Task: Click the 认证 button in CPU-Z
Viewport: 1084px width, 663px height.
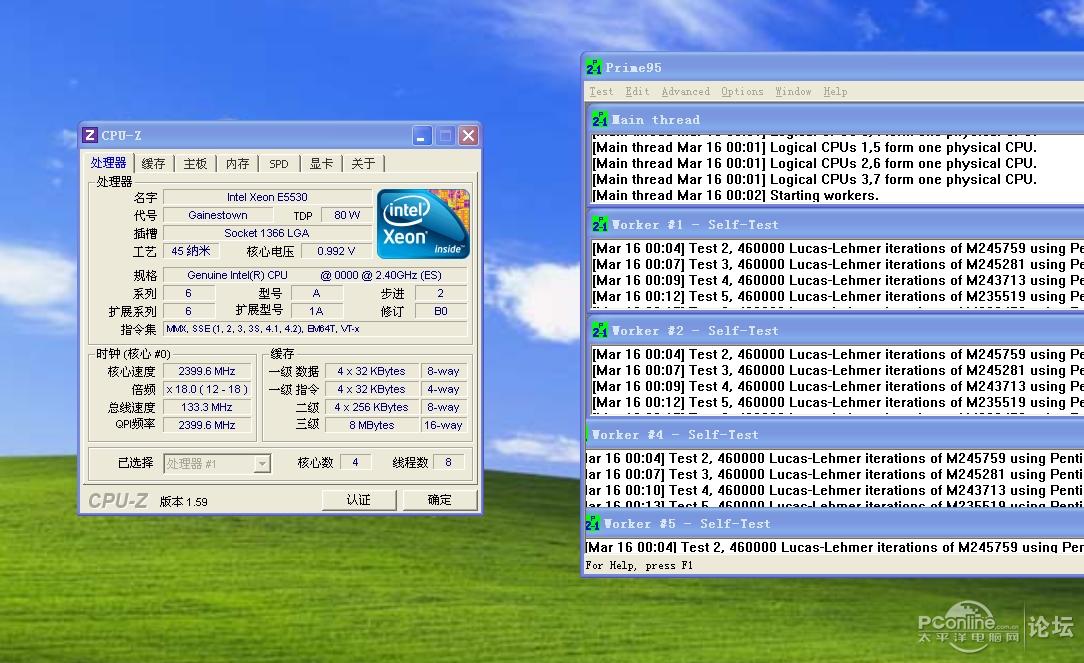Action: (359, 500)
